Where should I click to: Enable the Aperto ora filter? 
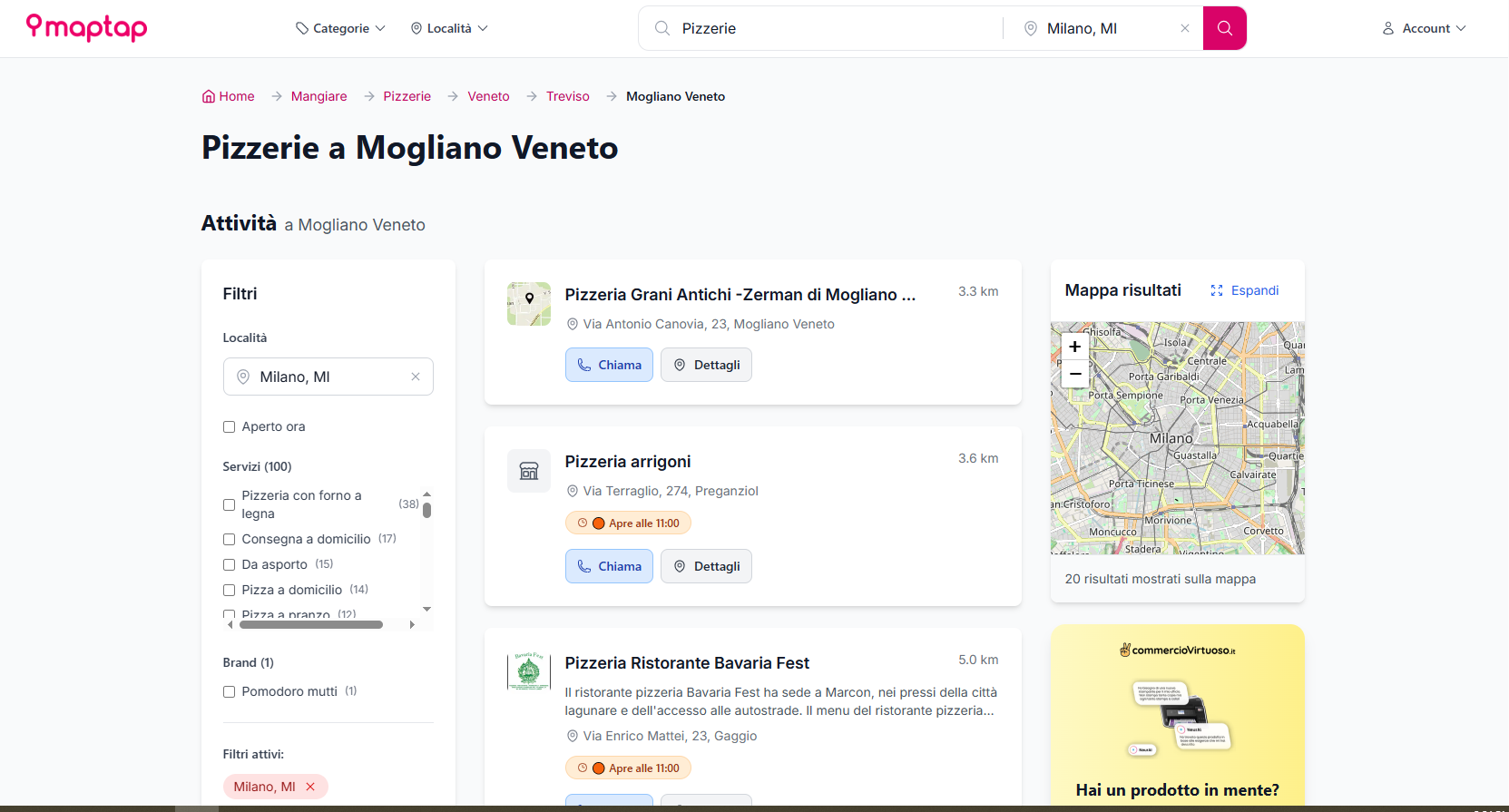pos(230,427)
